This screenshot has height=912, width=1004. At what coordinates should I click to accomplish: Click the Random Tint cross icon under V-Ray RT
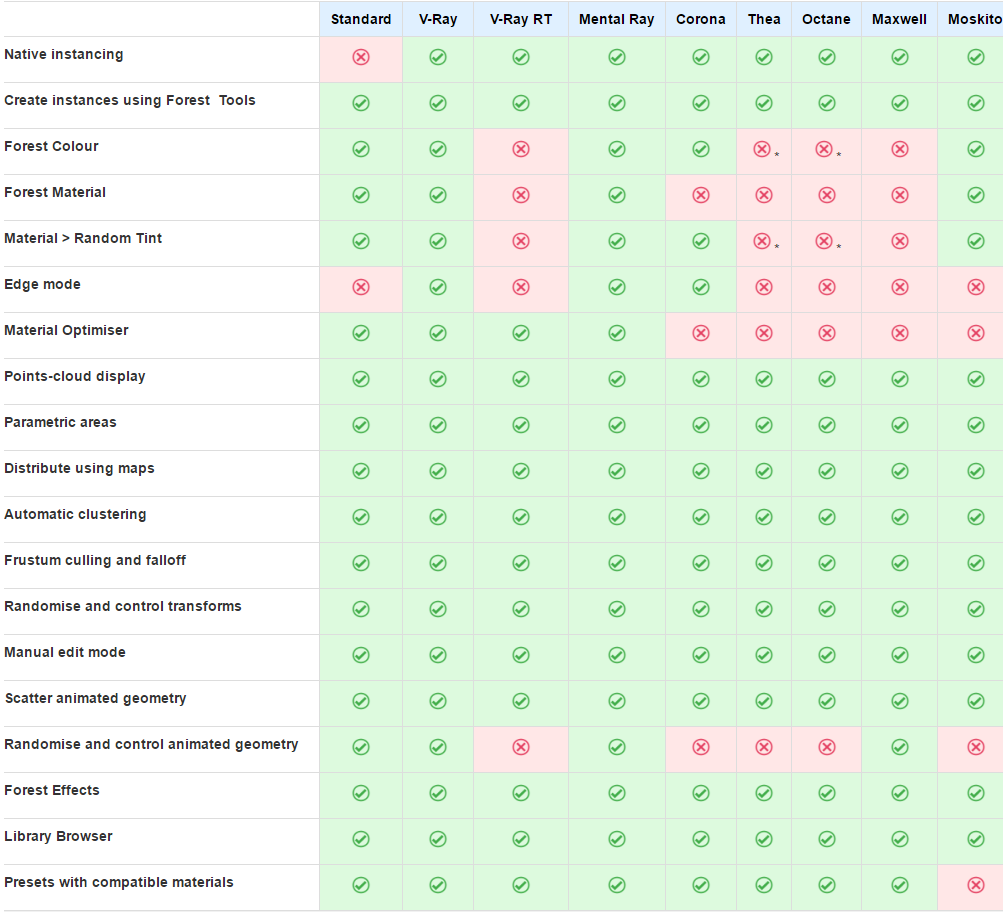521,241
